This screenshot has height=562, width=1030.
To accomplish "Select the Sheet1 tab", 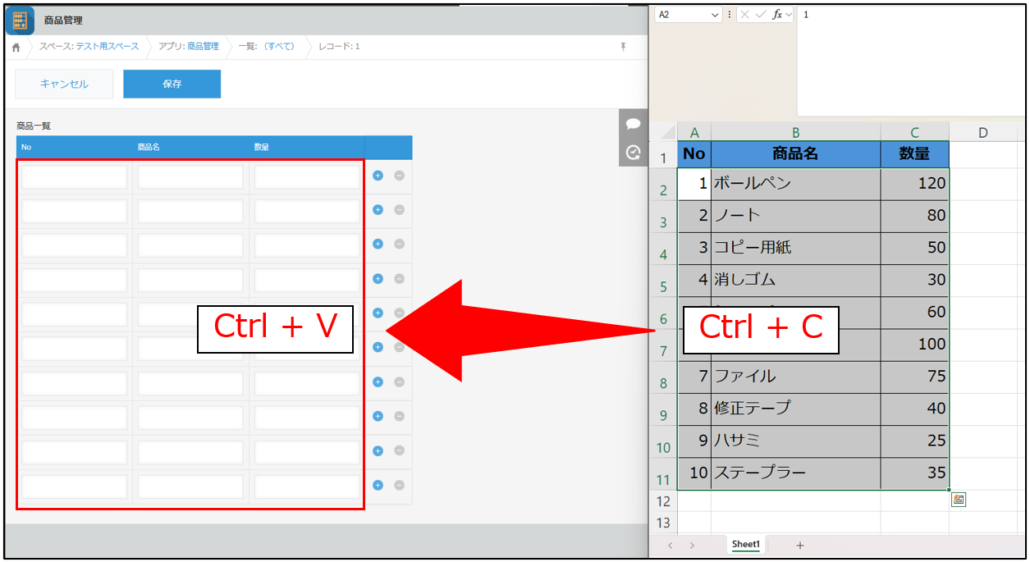I will pyautogui.click(x=746, y=545).
